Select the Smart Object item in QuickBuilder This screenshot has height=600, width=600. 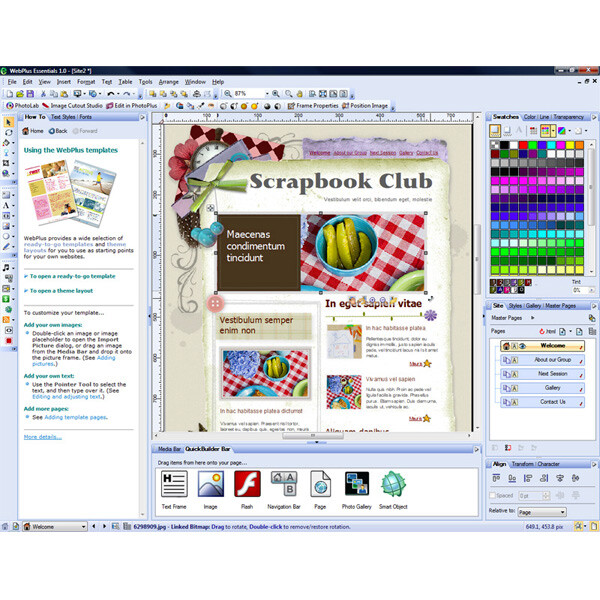click(393, 490)
